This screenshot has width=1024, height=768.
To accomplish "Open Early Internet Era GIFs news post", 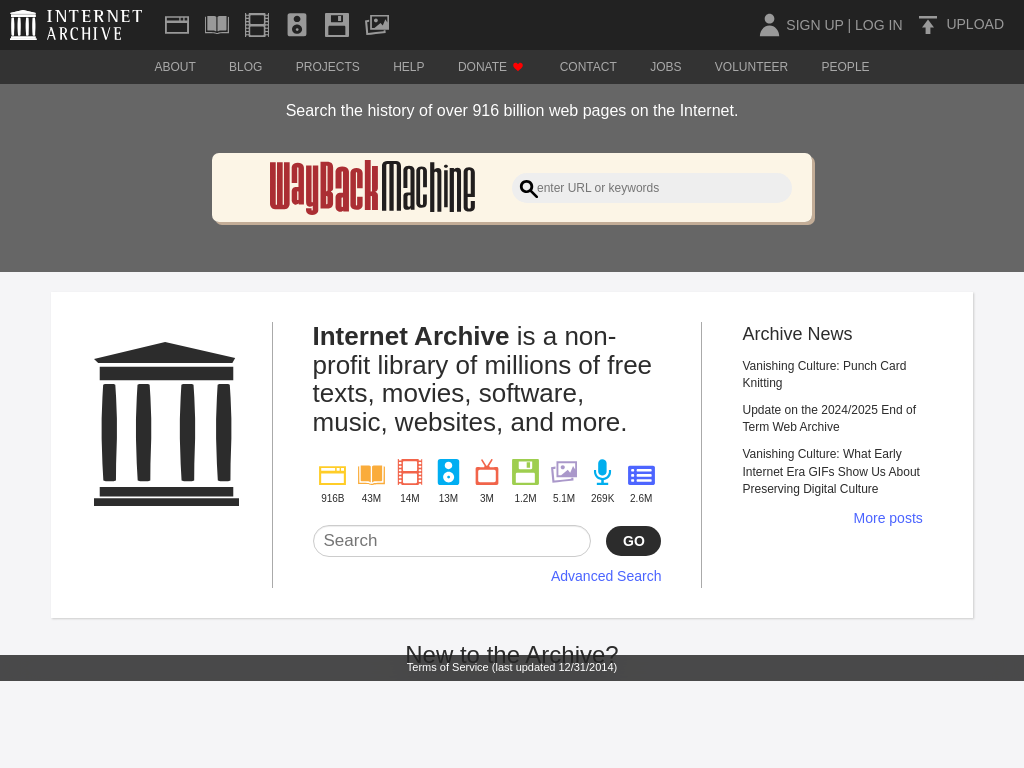I will [831, 471].
